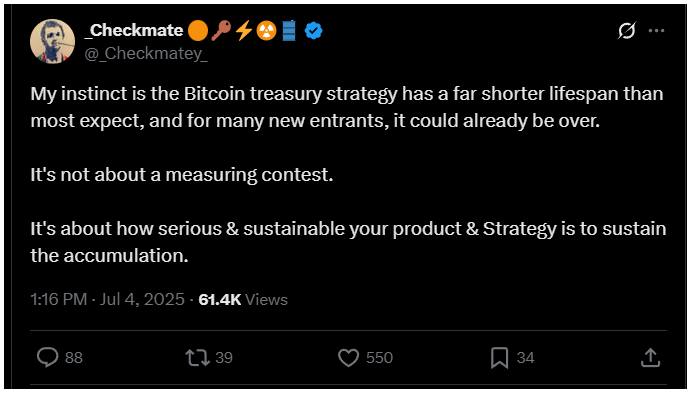The height and width of the screenshot is (393, 691).
Task: Click the reply speech bubble icon
Action: click(x=47, y=357)
